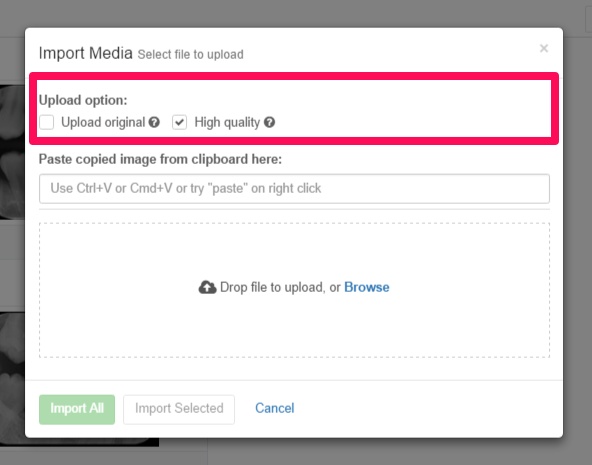Viewport: 592px width, 465px height.
Task: Click the Import All button
Action: pos(77,409)
